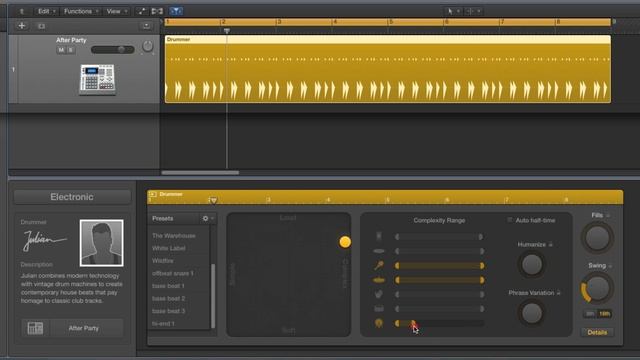Toggle the top percussion instrument icon
The width and height of the screenshot is (640, 360).
(379, 236)
